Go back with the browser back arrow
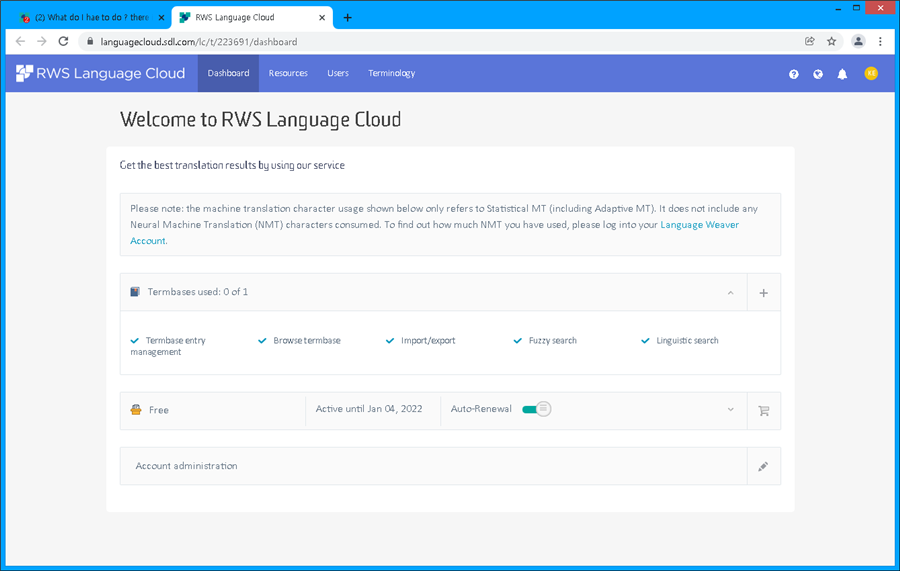900x571 pixels. point(20,41)
